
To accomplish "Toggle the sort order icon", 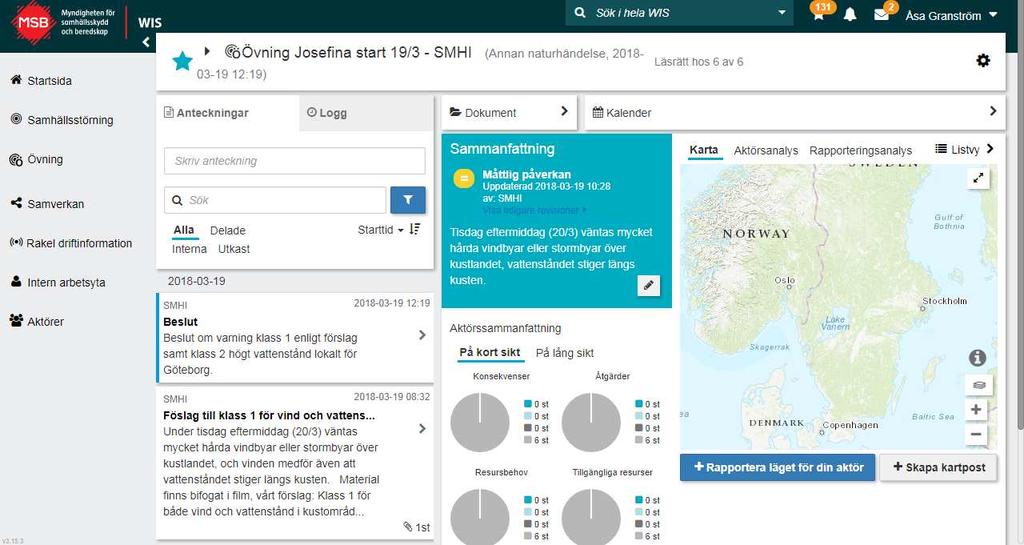I will 415,229.
